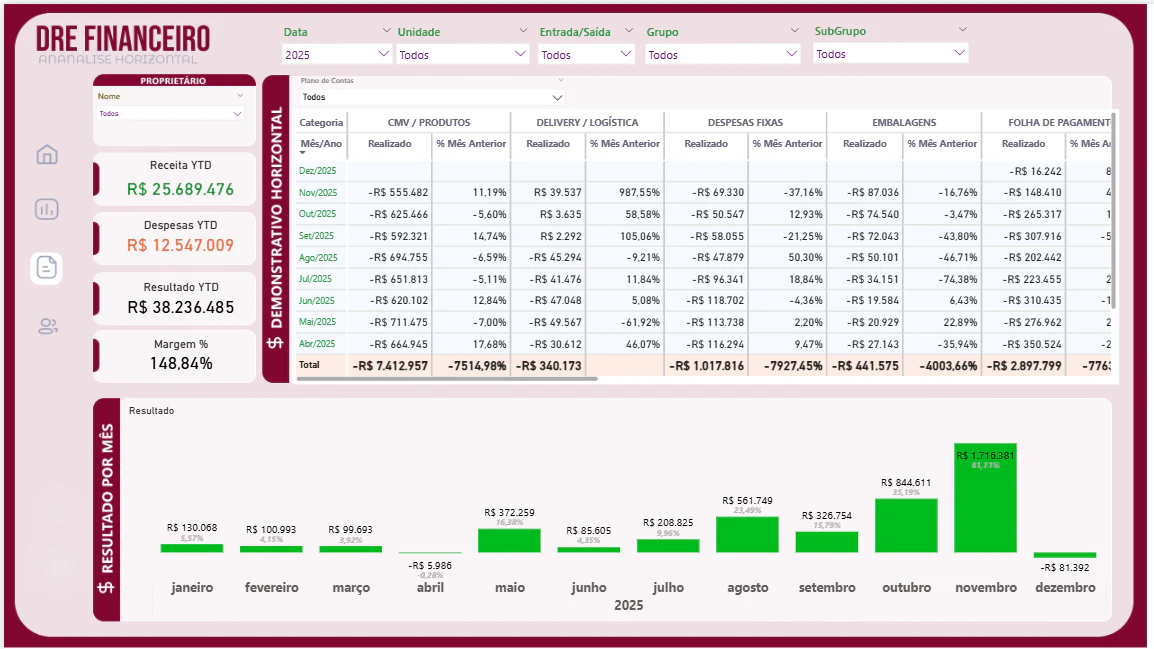Viewport: 1154px width, 649px height.
Task: Click the agosto bar in the Resultado chart
Action: tap(747, 534)
